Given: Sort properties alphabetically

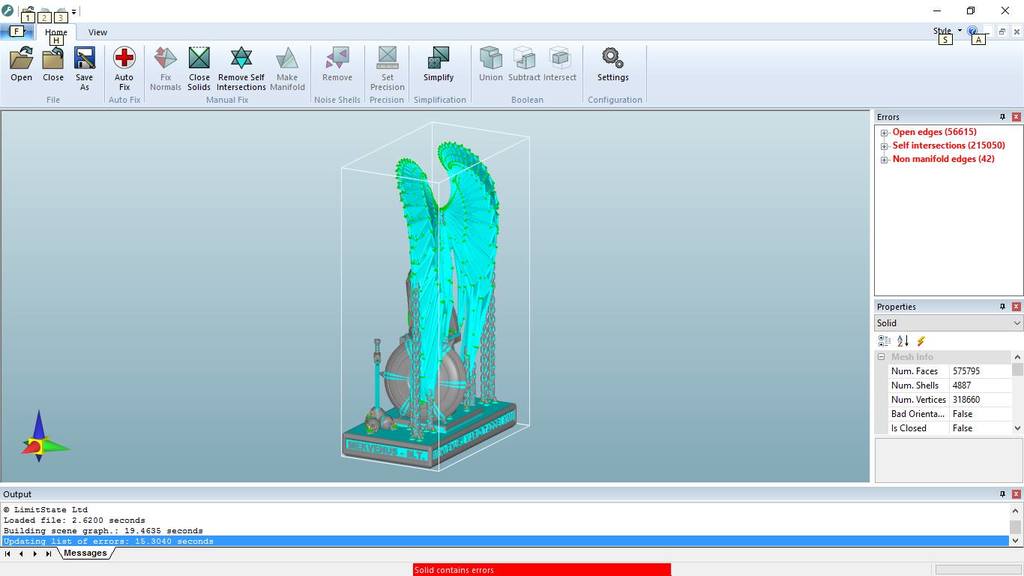Looking at the screenshot, I should tap(903, 341).
